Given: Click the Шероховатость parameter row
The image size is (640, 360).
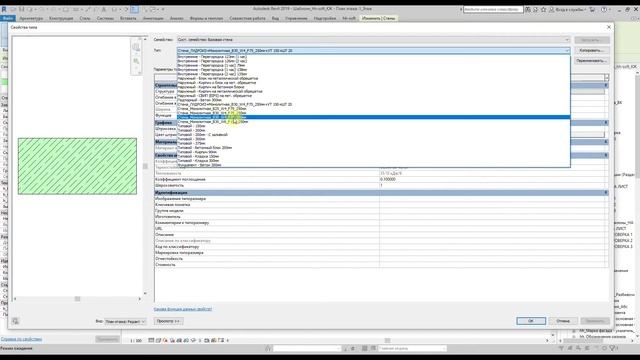Looking at the screenshot, I should point(381,185).
